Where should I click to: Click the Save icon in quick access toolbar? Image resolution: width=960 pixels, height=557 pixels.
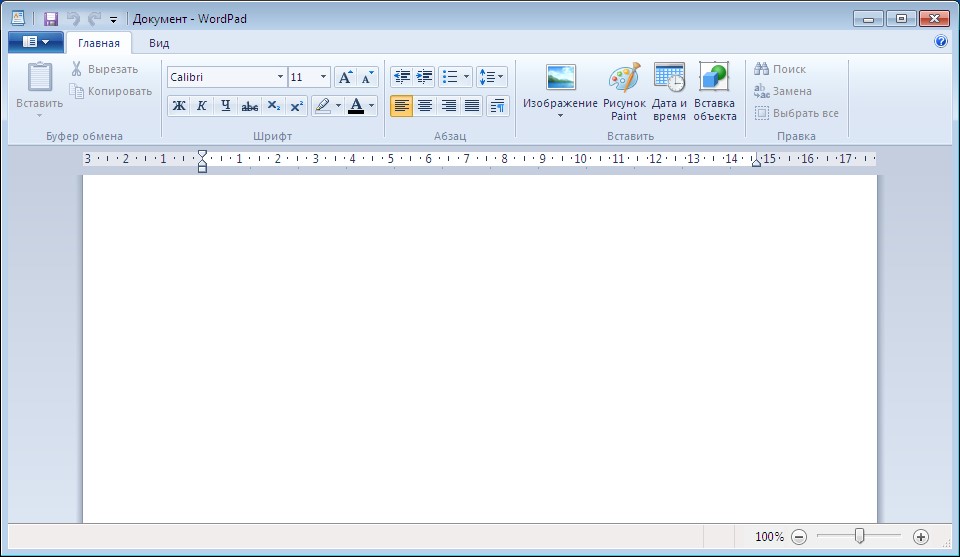tap(51, 18)
